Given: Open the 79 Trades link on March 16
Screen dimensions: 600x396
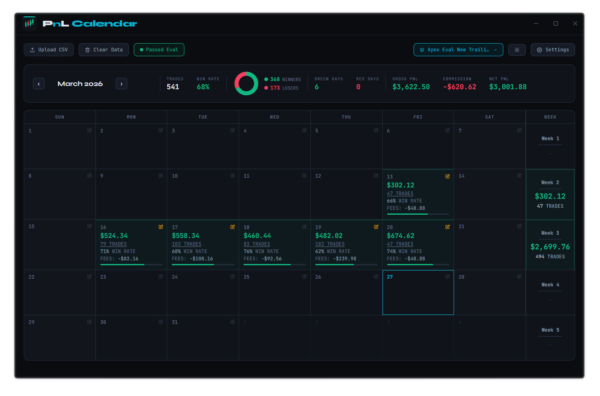Looking at the screenshot, I should (x=113, y=244).
